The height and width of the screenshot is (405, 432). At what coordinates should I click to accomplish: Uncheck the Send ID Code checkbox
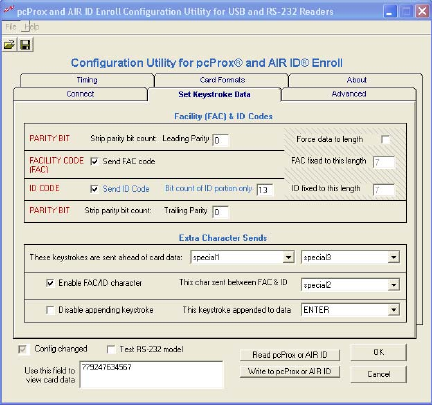tap(95, 189)
